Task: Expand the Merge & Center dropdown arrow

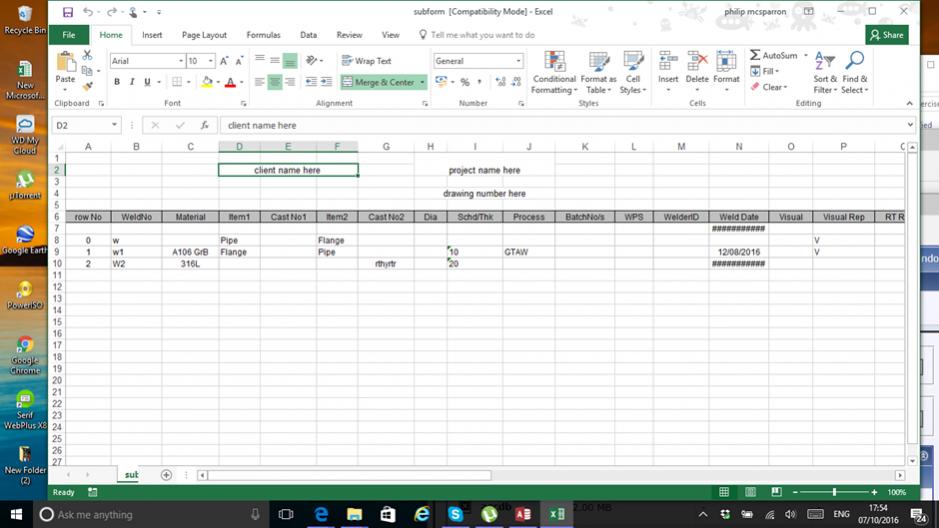Action: [422, 82]
